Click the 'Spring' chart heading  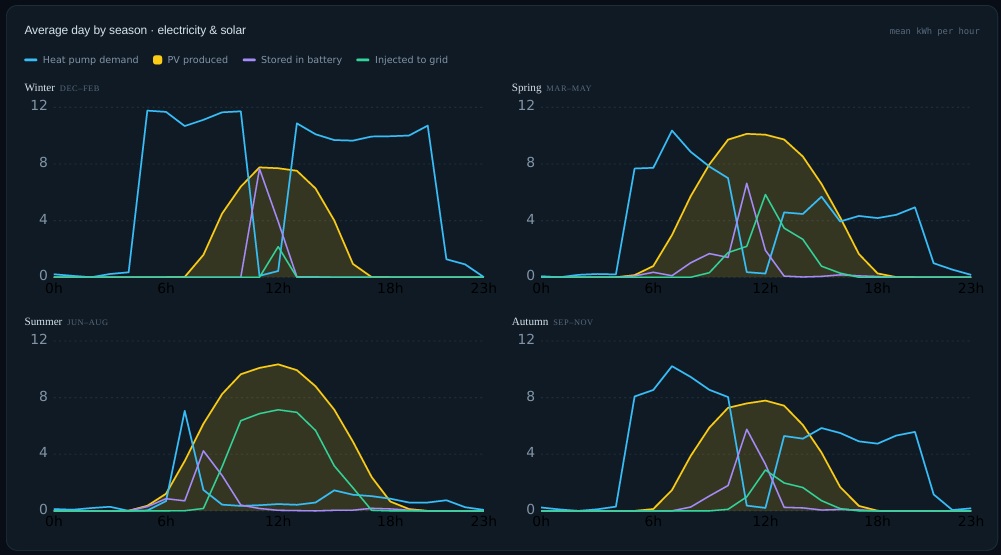pos(526,87)
